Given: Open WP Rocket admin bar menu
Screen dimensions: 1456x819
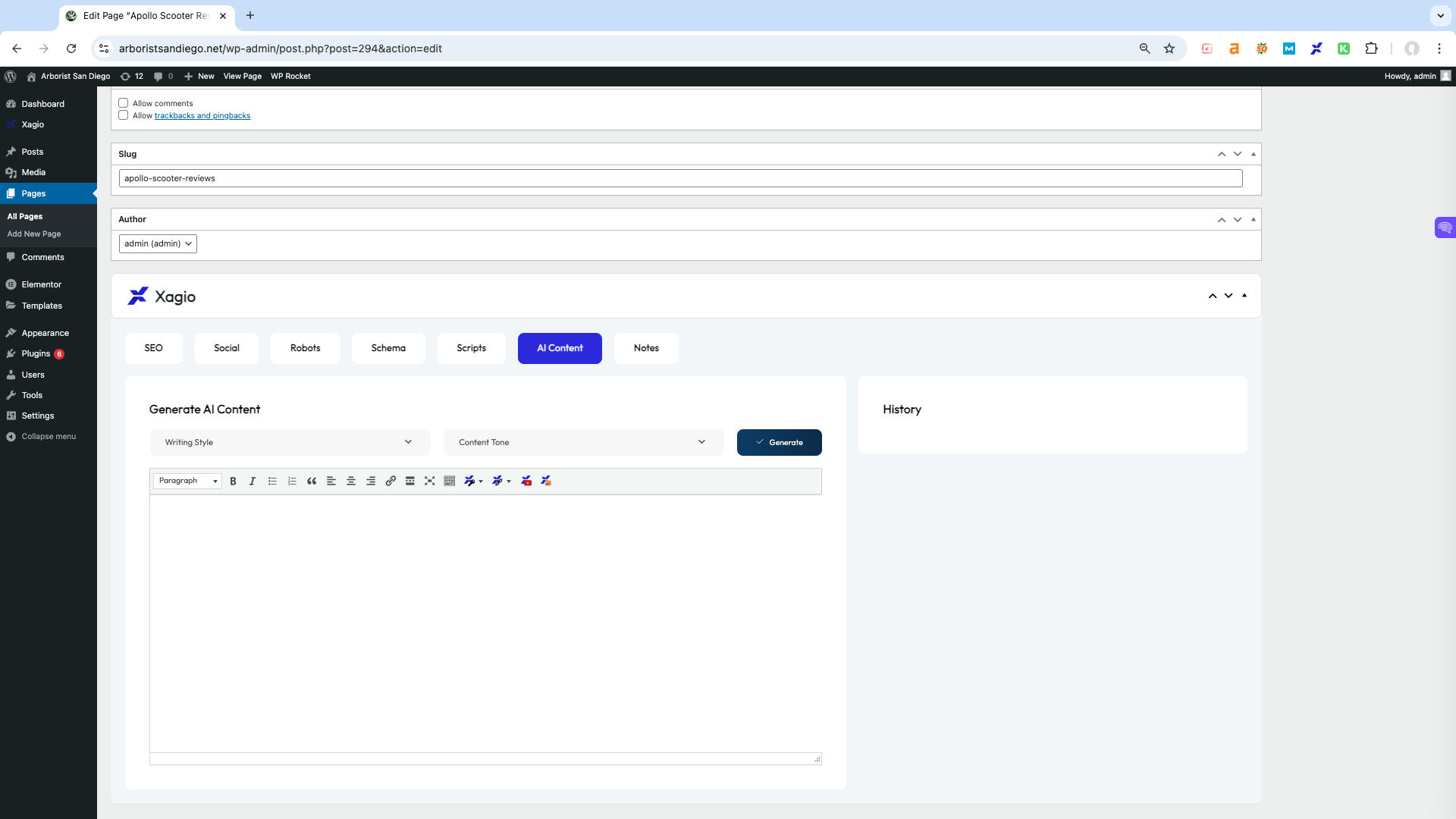Looking at the screenshot, I should [290, 76].
